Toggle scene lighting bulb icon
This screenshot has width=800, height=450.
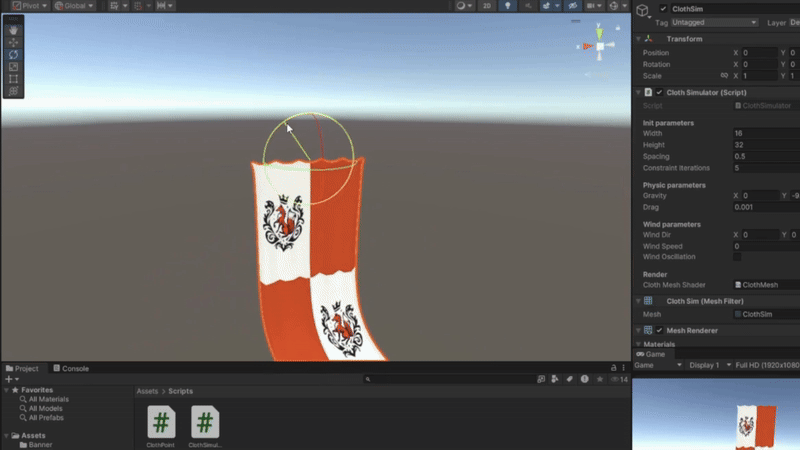[x=510, y=5]
